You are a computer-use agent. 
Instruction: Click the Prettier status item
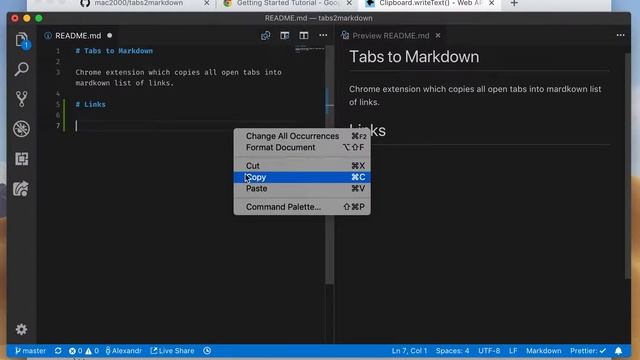(x=588, y=351)
